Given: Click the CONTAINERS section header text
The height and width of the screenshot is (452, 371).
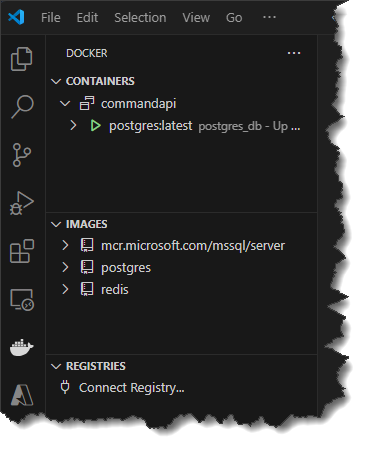Looking at the screenshot, I should pyautogui.click(x=100, y=81).
